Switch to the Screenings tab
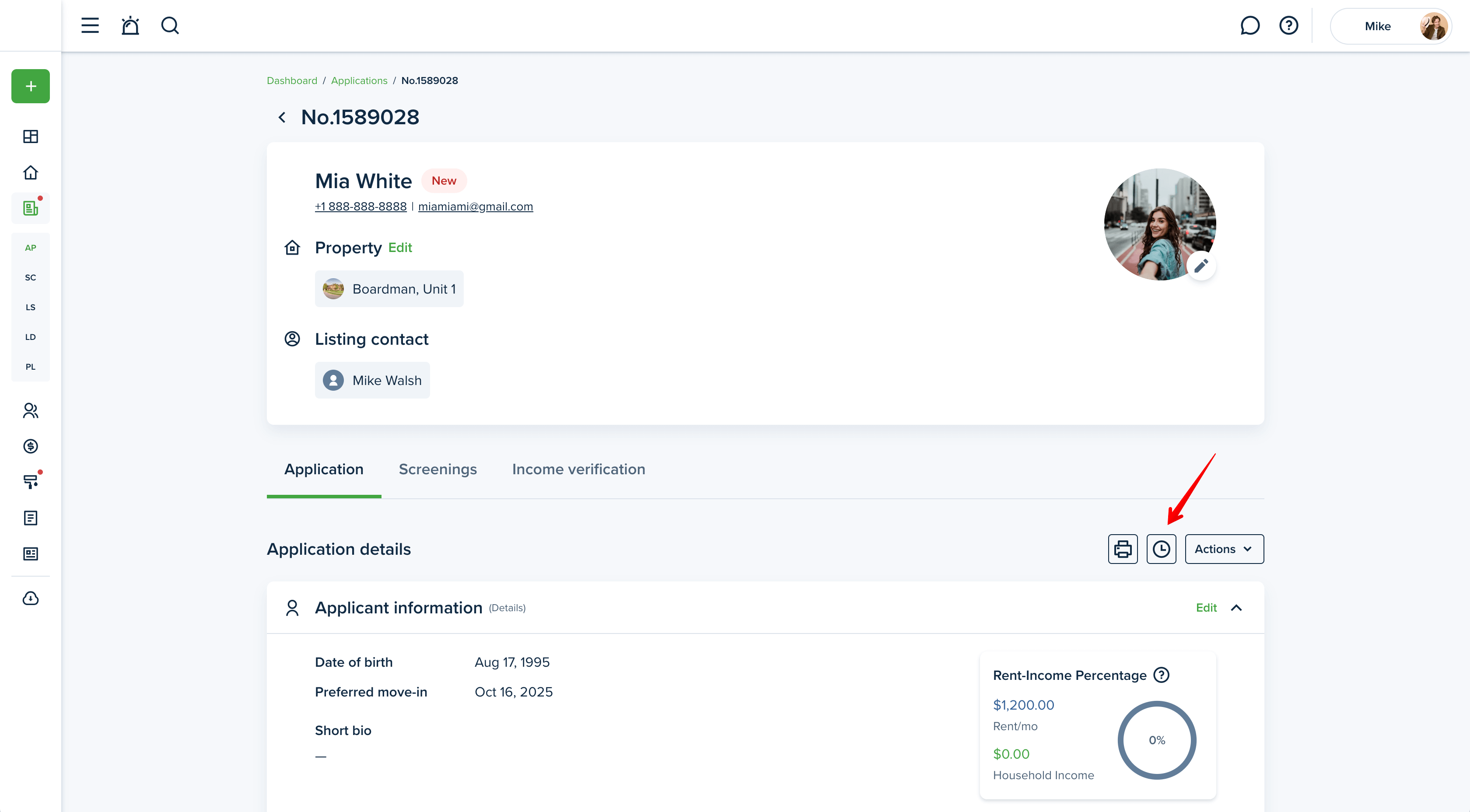 437,469
